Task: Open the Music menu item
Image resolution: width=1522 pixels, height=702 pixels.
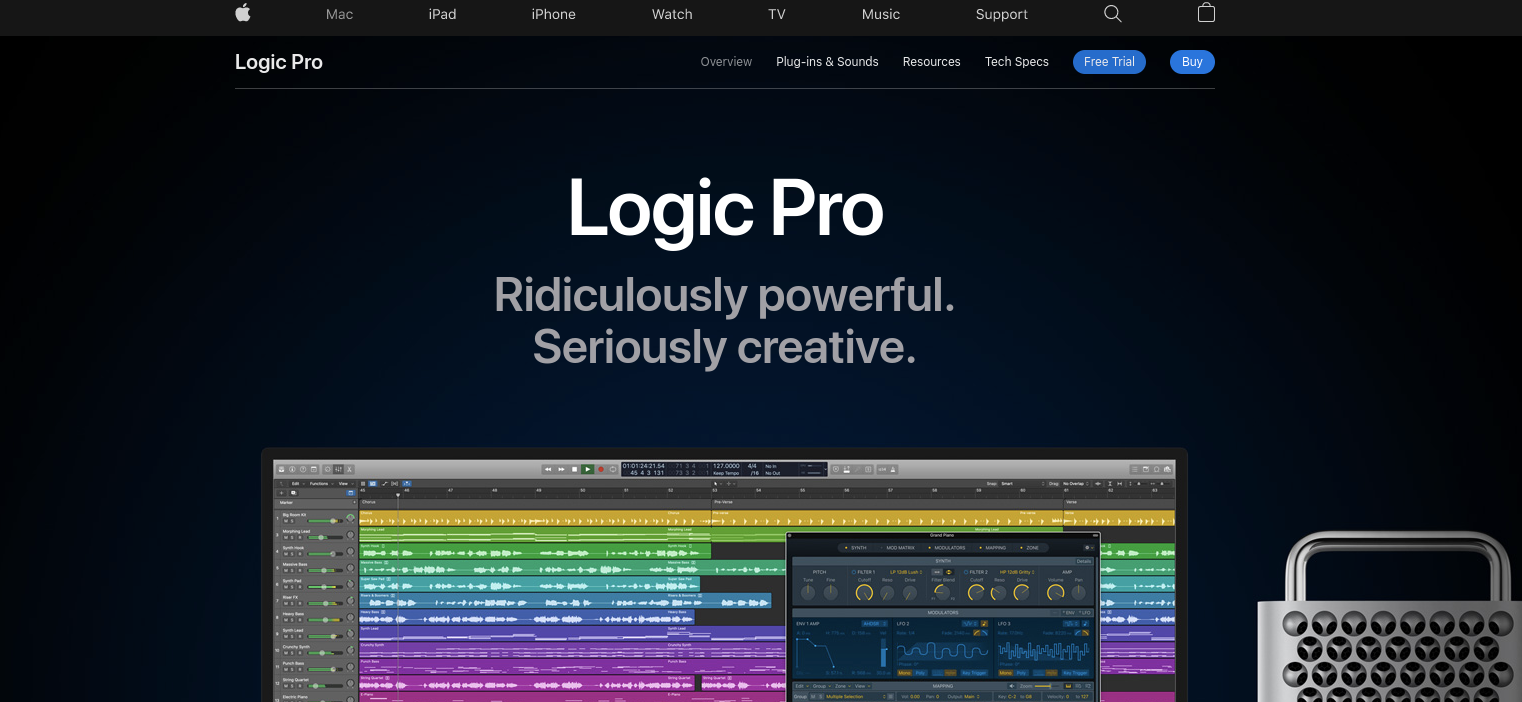Action: click(881, 14)
